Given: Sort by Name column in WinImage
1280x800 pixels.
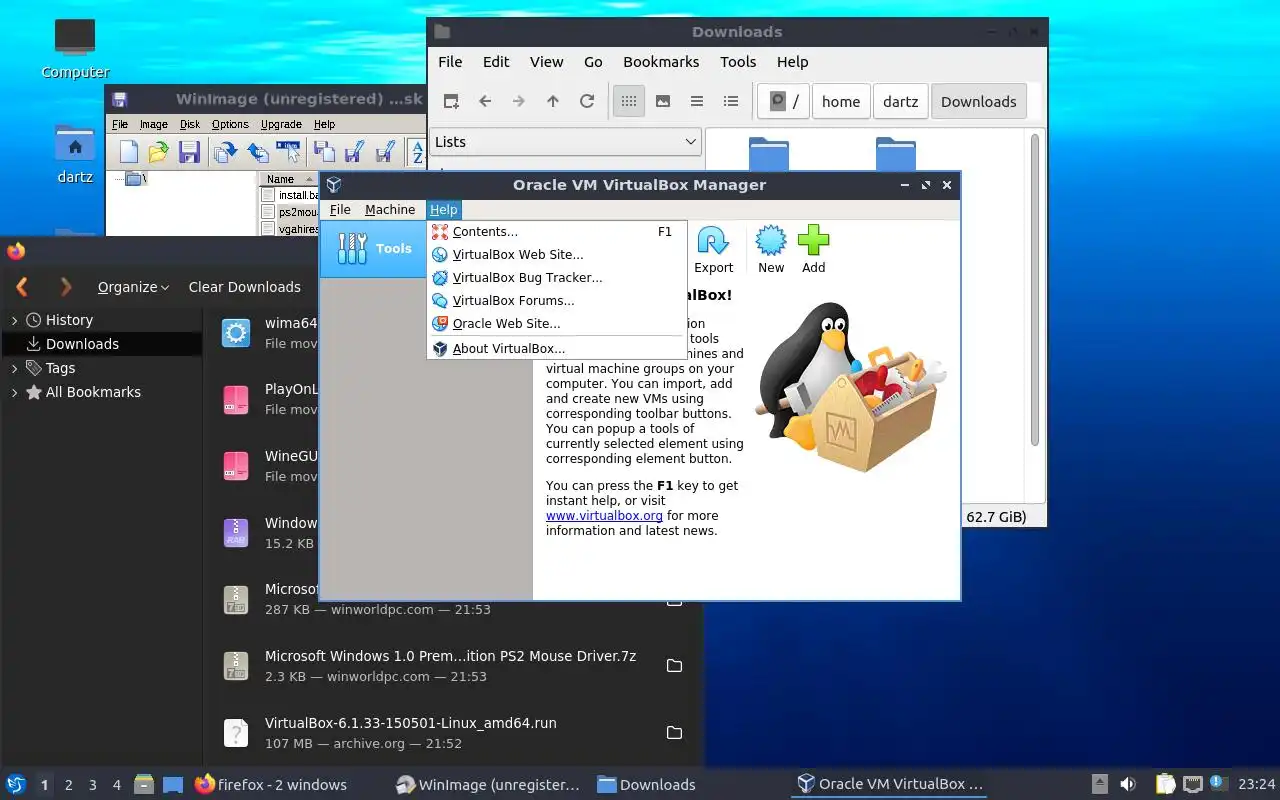Looking at the screenshot, I should 288,179.
